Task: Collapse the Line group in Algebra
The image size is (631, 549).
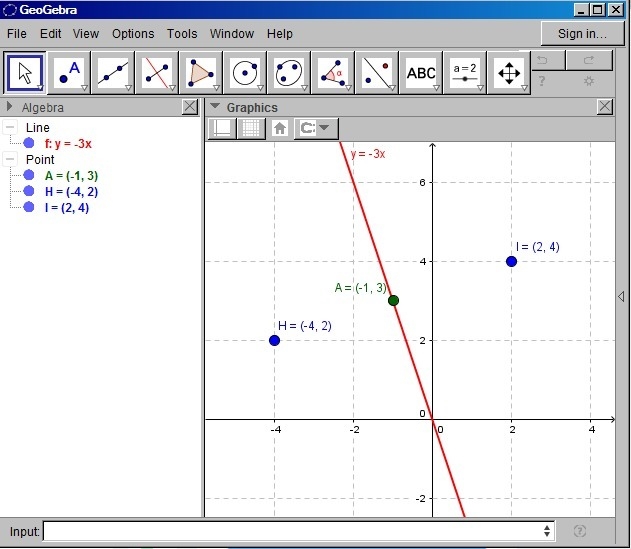Action: 10,127
